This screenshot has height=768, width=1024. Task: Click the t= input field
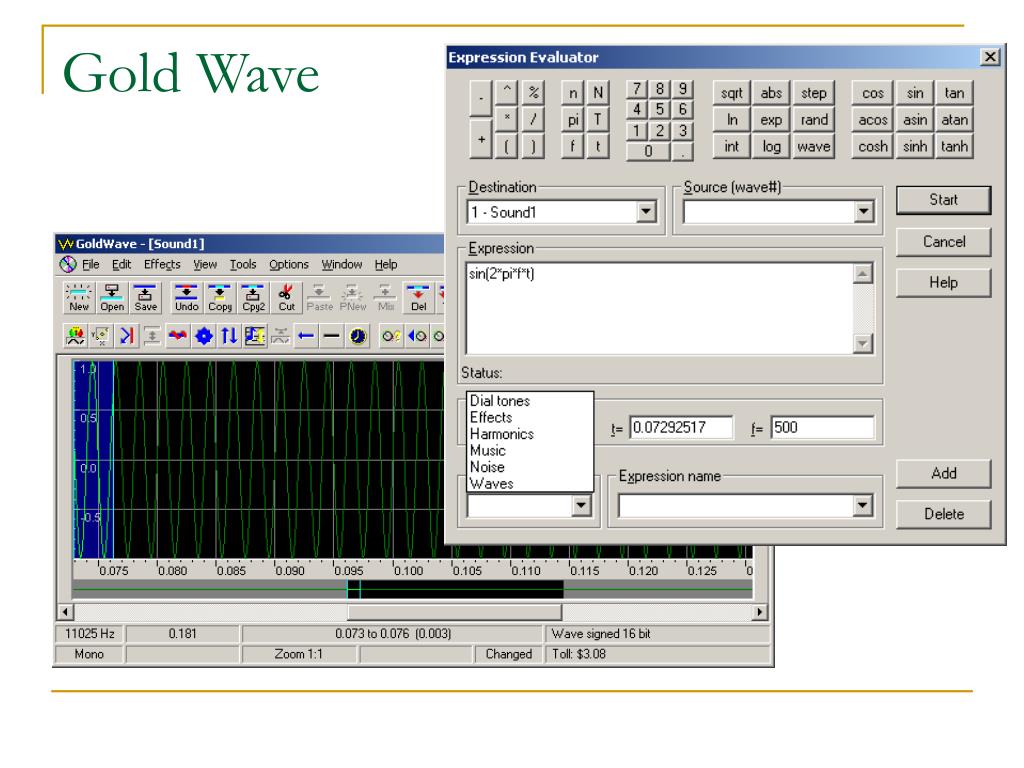point(681,428)
